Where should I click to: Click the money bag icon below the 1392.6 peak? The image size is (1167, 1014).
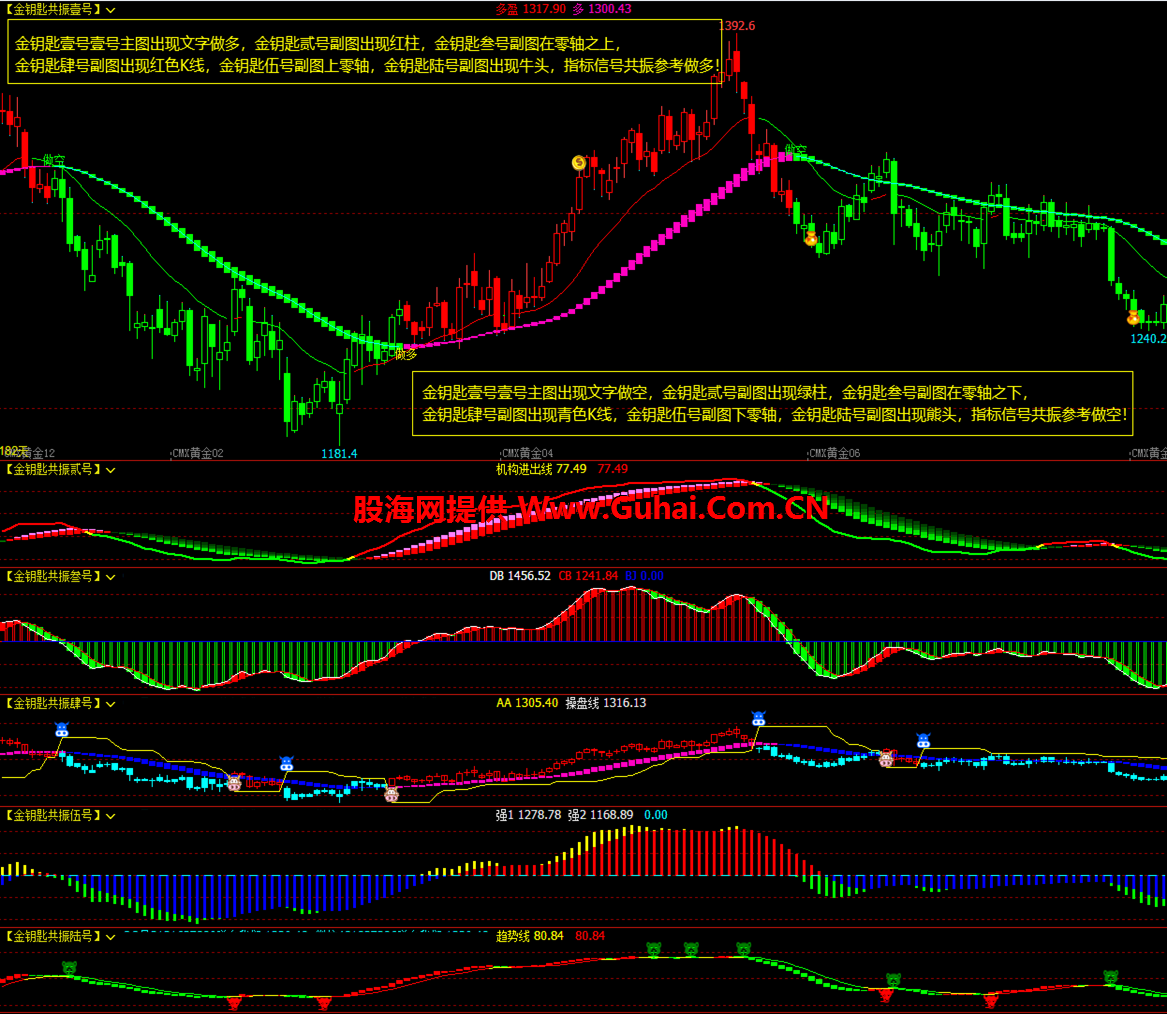[x=811, y=238]
